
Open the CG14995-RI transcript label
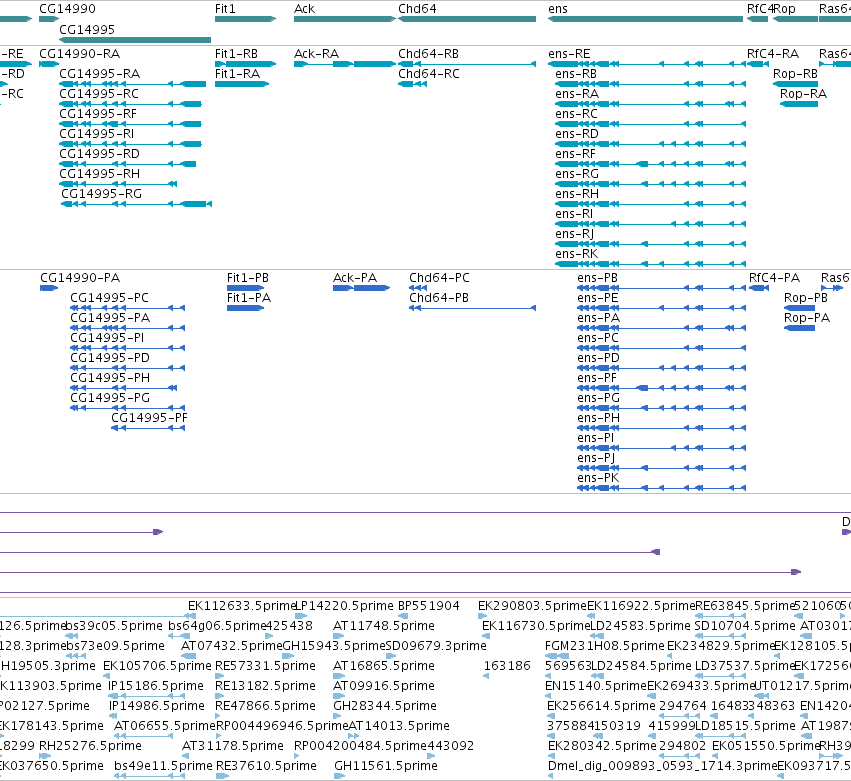[x=97, y=134]
